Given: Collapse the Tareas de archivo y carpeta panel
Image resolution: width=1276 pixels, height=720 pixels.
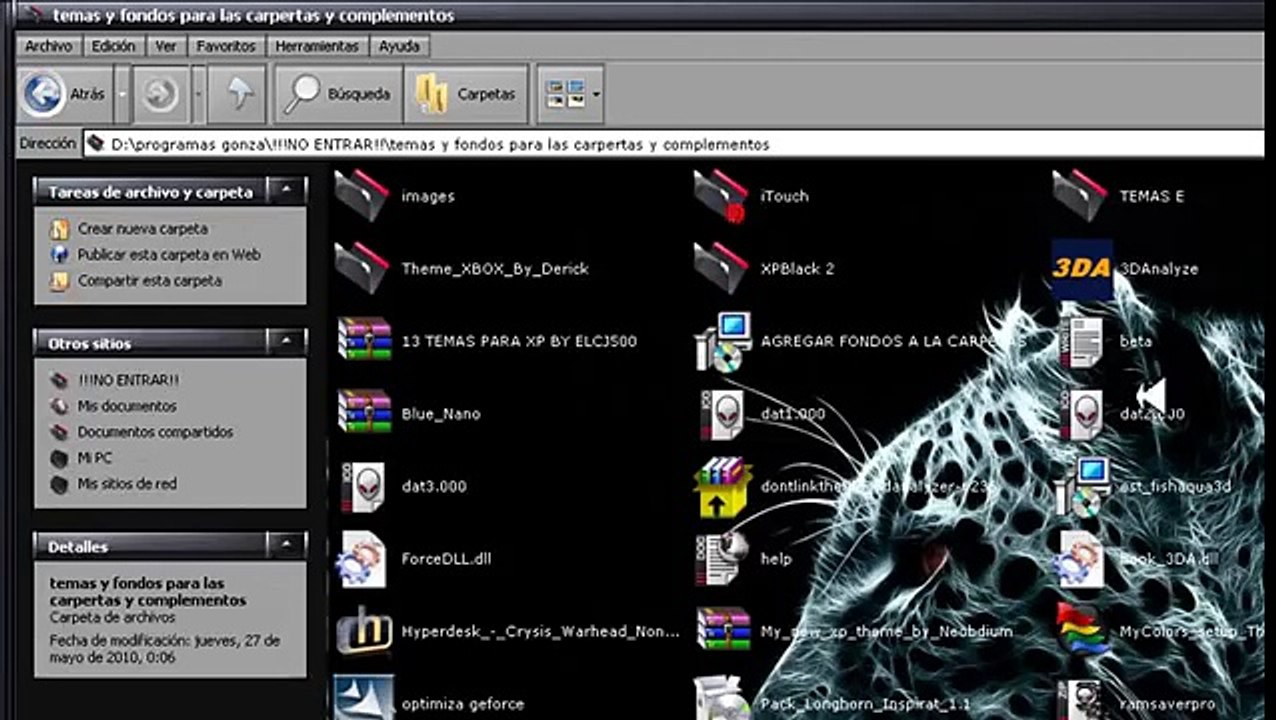Looking at the screenshot, I should (x=288, y=191).
